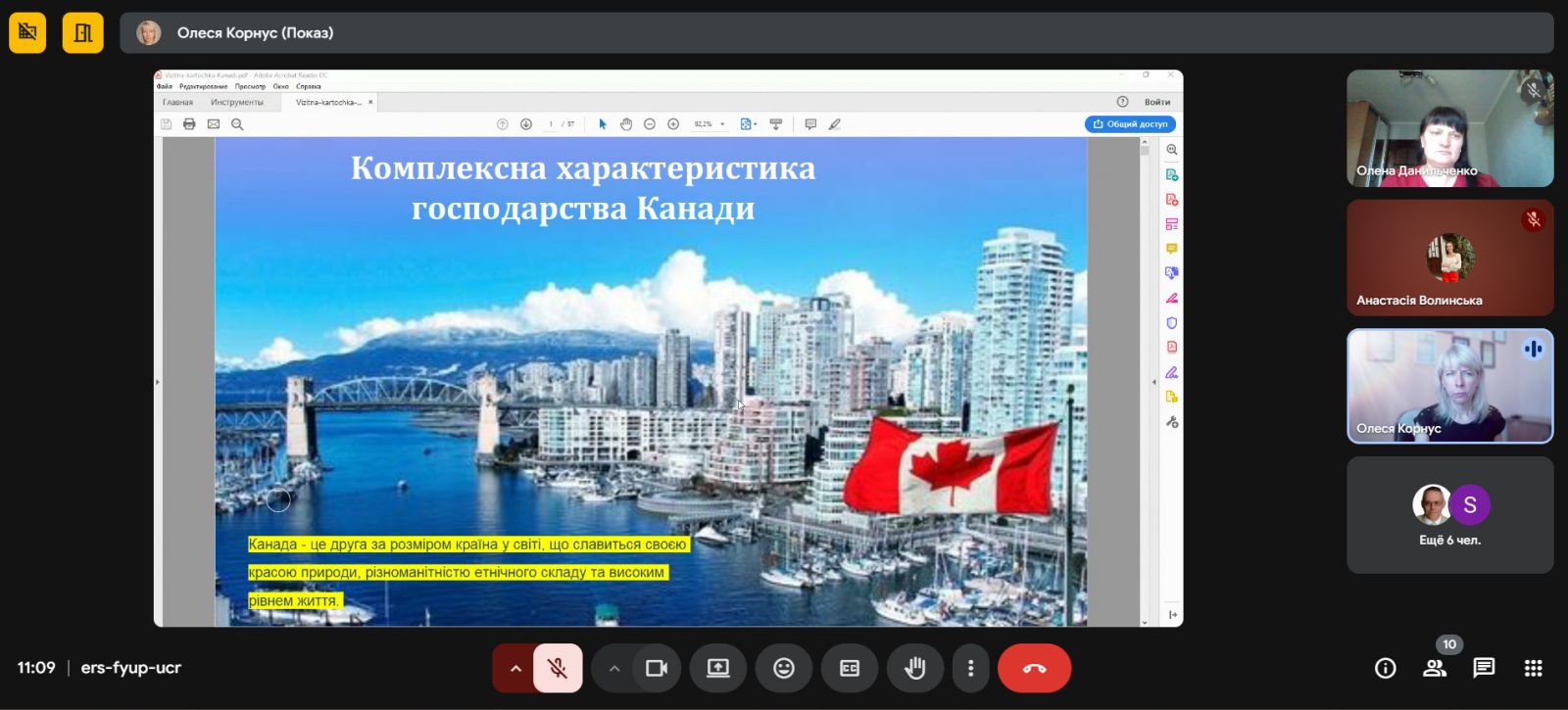This screenshot has width=1568, height=710.
Task: Open the Инструменты tab in Acrobat
Action: click(236, 102)
